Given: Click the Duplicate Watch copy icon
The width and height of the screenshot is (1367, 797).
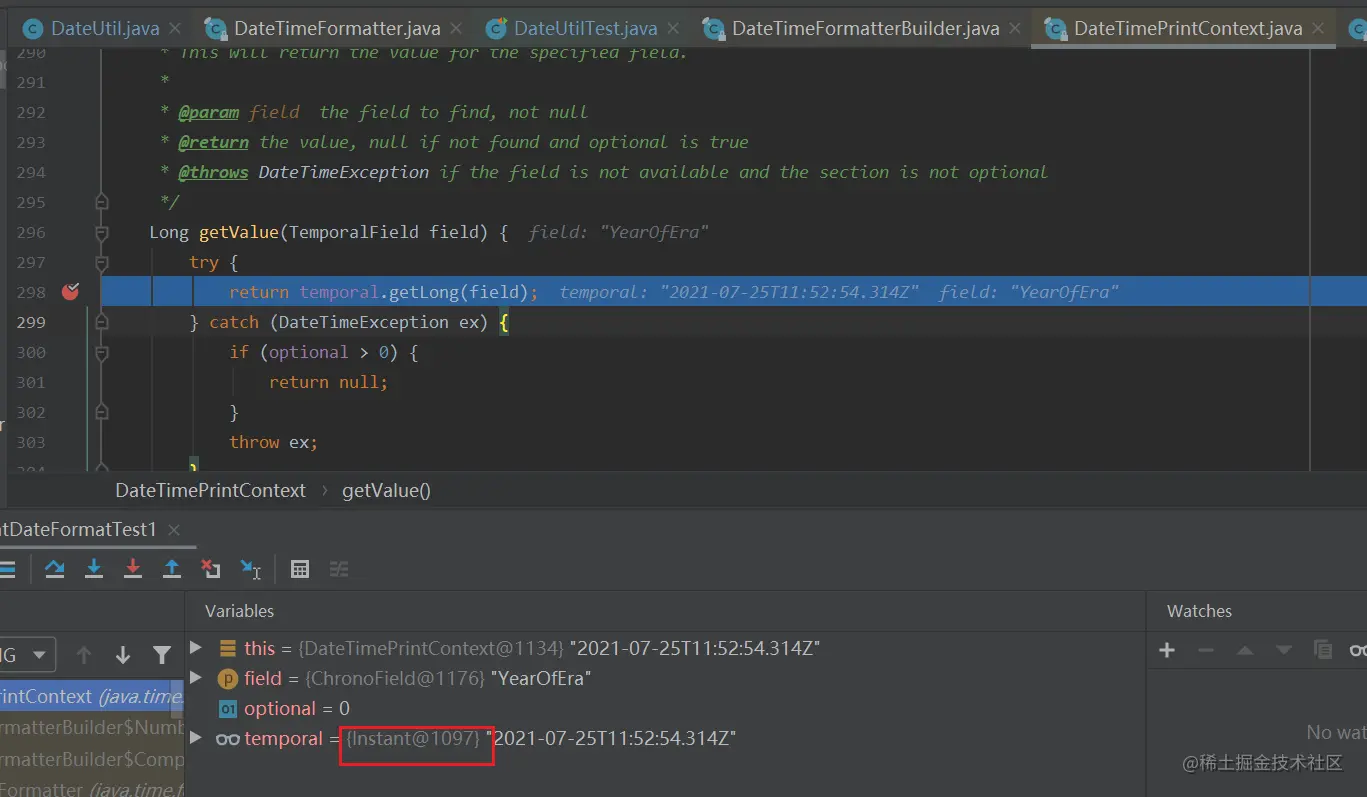Looking at the screenshot, I should click(x=1323, y=650).
